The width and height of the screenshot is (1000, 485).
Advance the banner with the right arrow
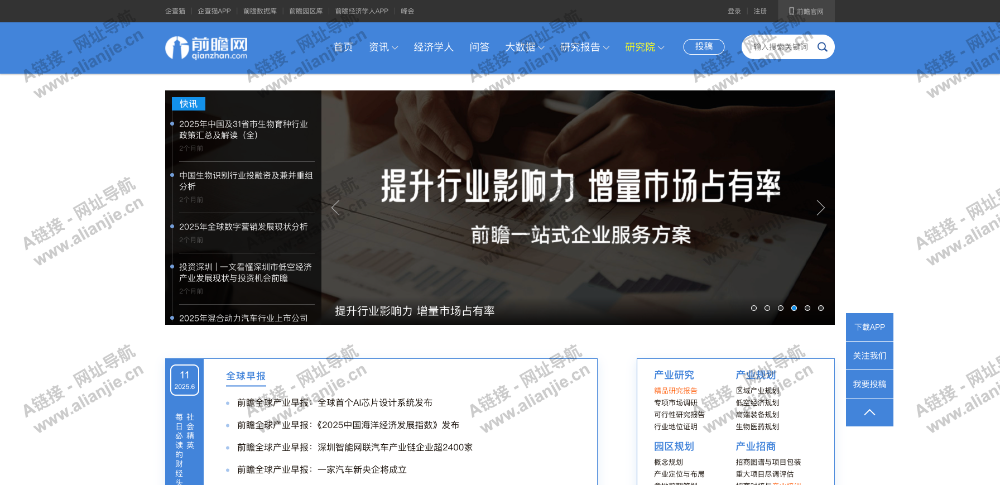pyautogui.click(x=820, y=208)
